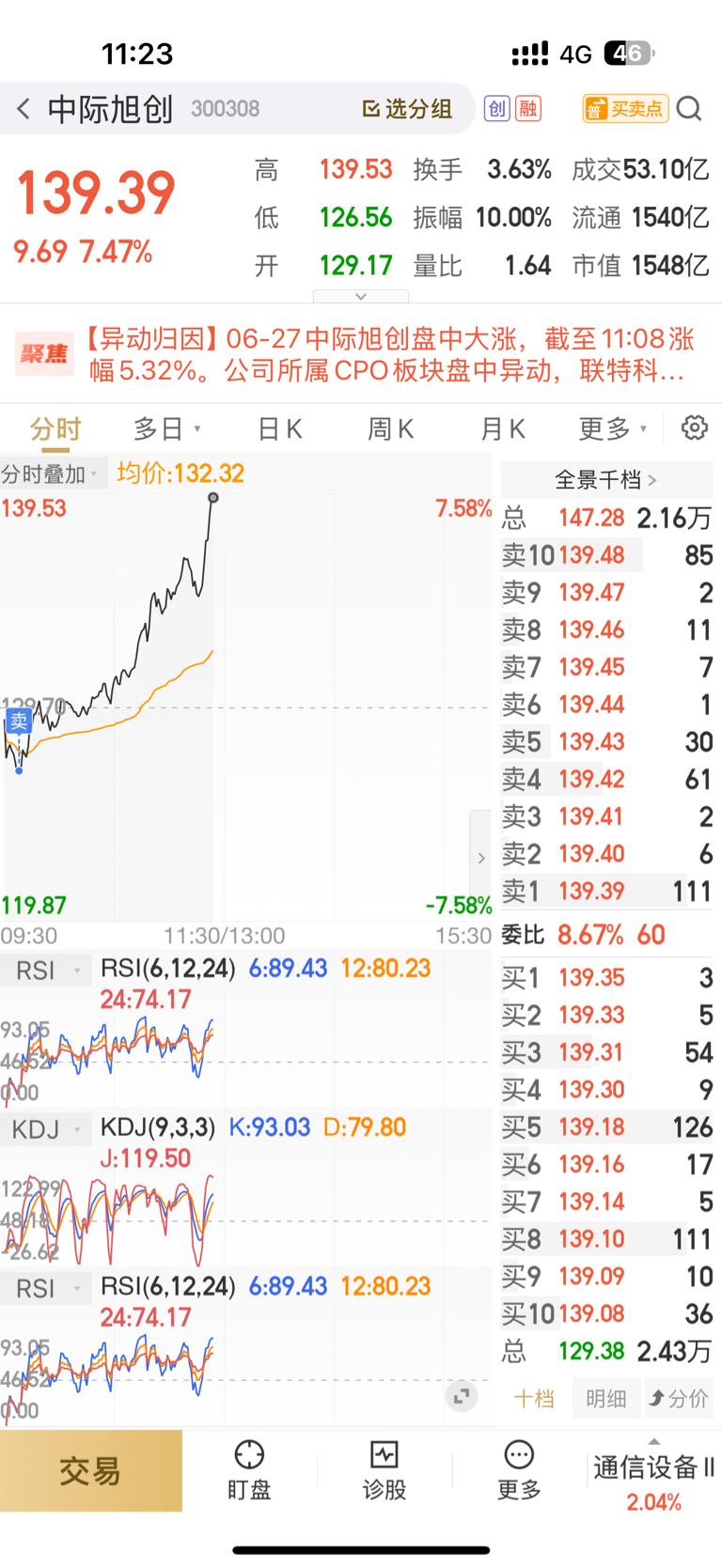Tap the current price 139.39
The image size is (722, 1568).
point(96,193)
